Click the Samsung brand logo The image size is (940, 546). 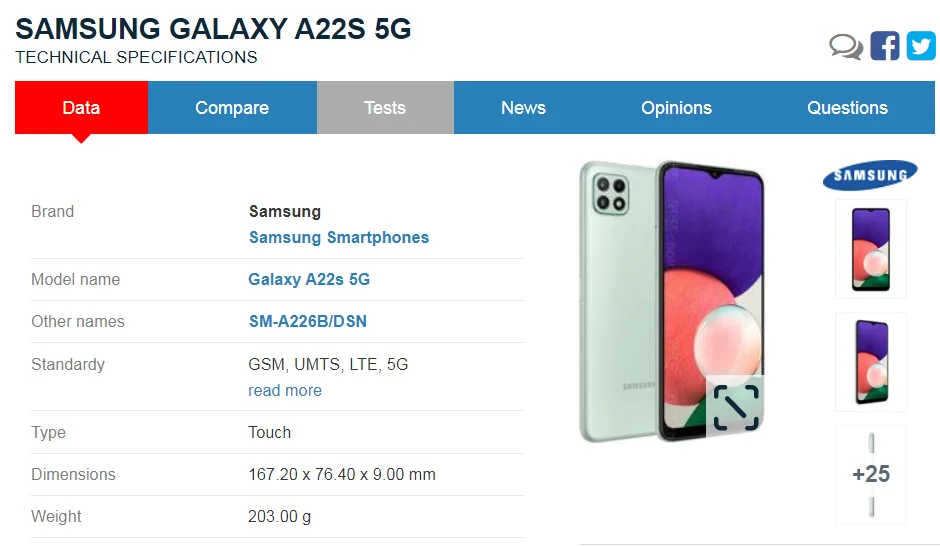pyautogui.click(x=870, y=175)
